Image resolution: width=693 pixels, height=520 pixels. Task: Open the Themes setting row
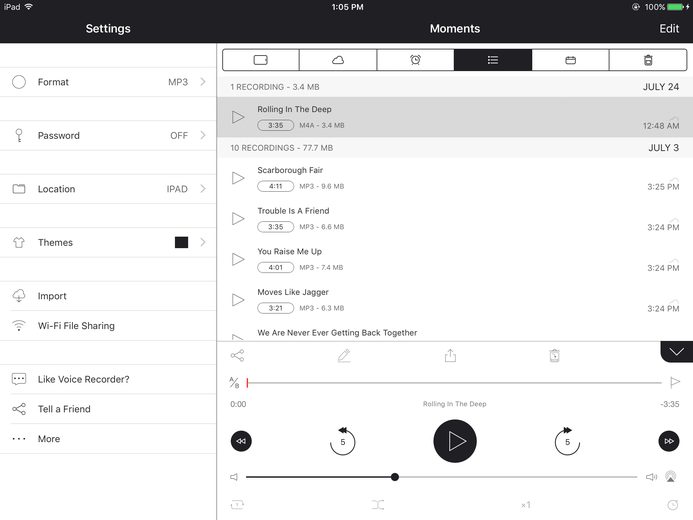click(x=108, y=243)
